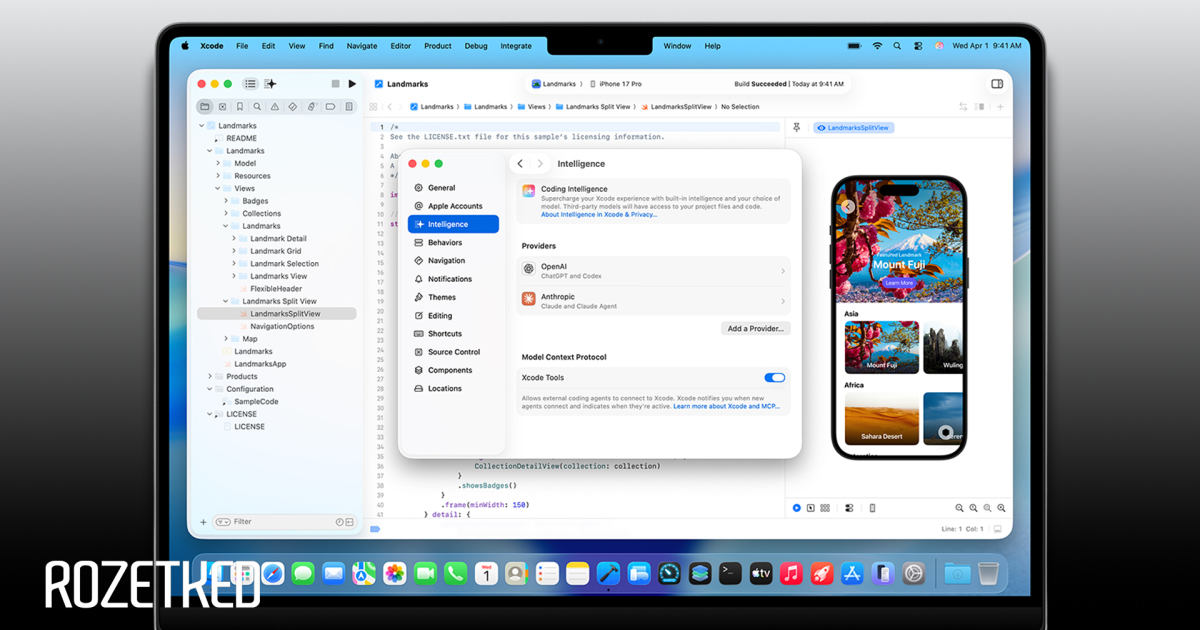The width and height of the screenshot is (1200, 630).
Task: Open the Coding Assistant sparkle icon
Action: pyautogui.click(x=270, y=84)
